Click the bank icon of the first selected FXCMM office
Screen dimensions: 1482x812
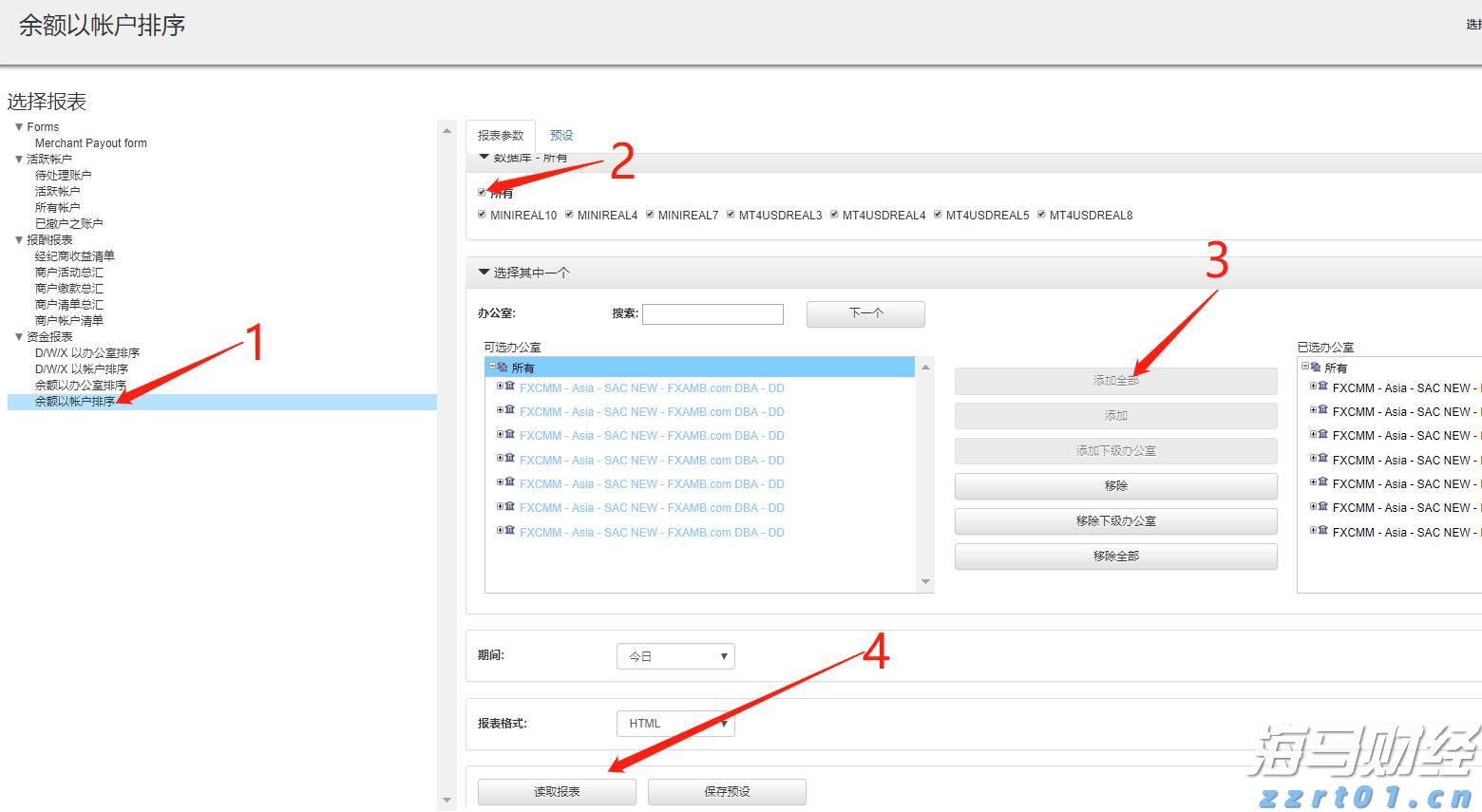point(1321,387)
